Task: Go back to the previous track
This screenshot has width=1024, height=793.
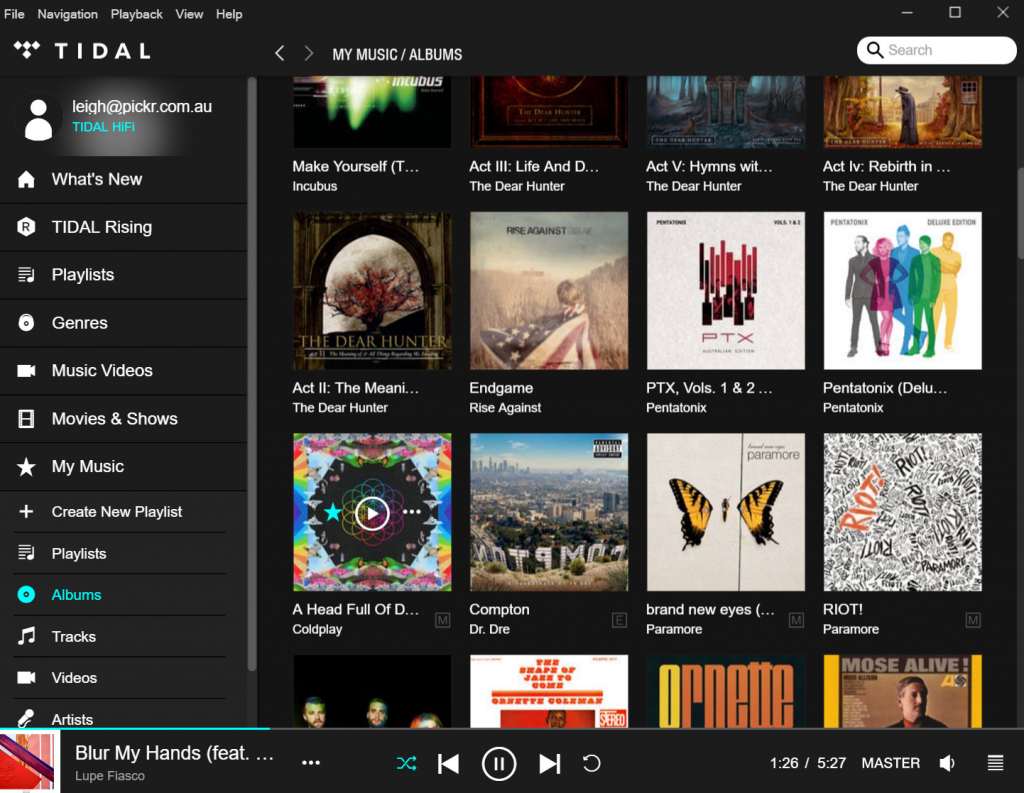Action: [x=448, y=764]
